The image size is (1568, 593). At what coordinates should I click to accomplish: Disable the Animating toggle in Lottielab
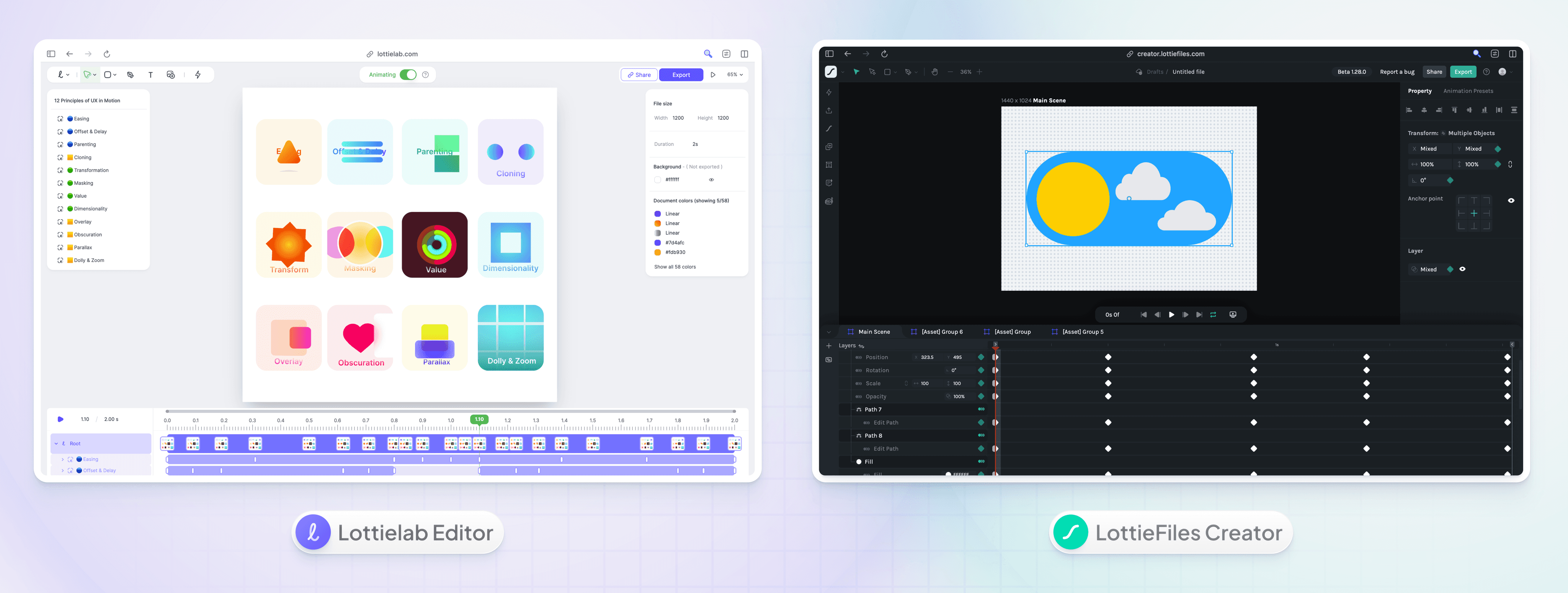point(408,74)
